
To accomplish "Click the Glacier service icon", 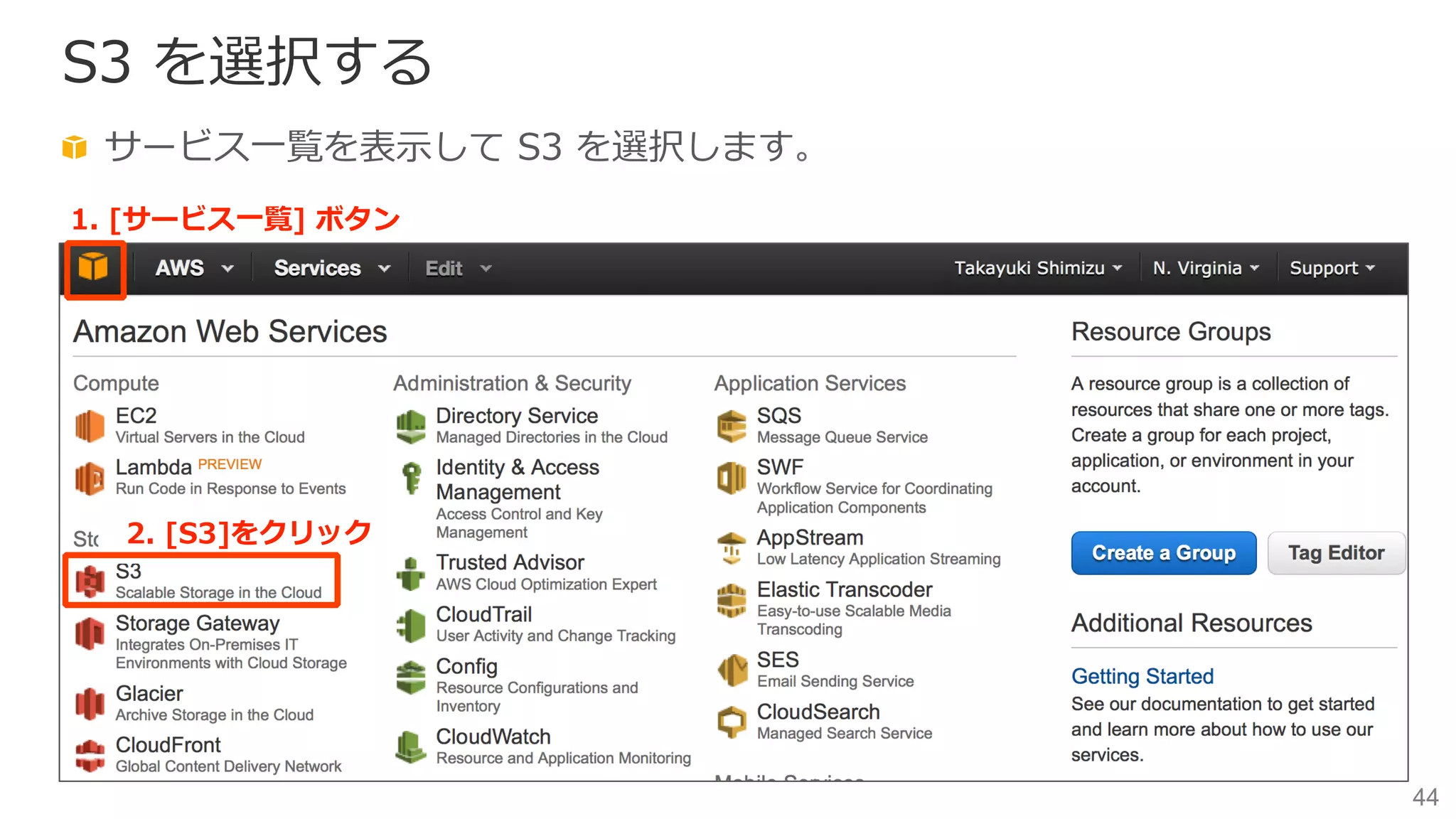I will tap(90, 704).
